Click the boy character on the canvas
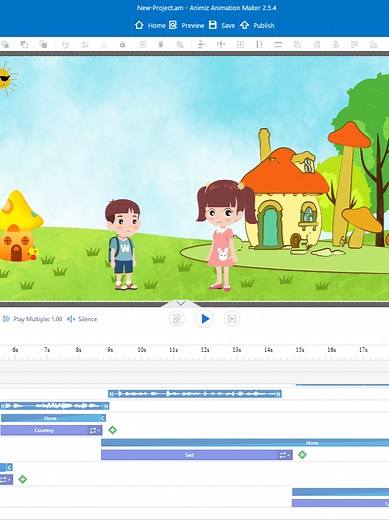 123,244
